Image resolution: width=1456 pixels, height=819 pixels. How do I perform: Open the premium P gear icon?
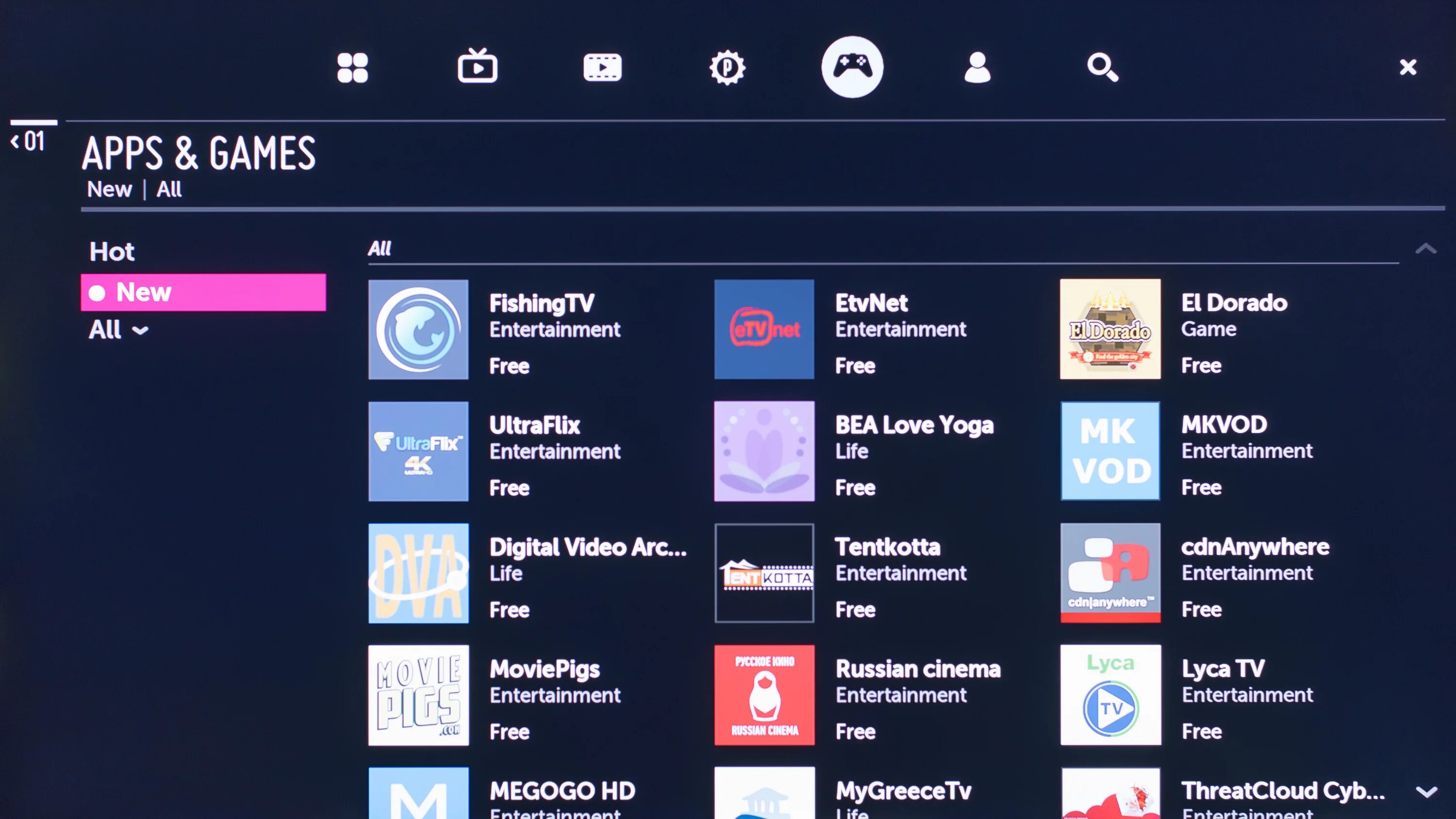click(x=728, y=68)
